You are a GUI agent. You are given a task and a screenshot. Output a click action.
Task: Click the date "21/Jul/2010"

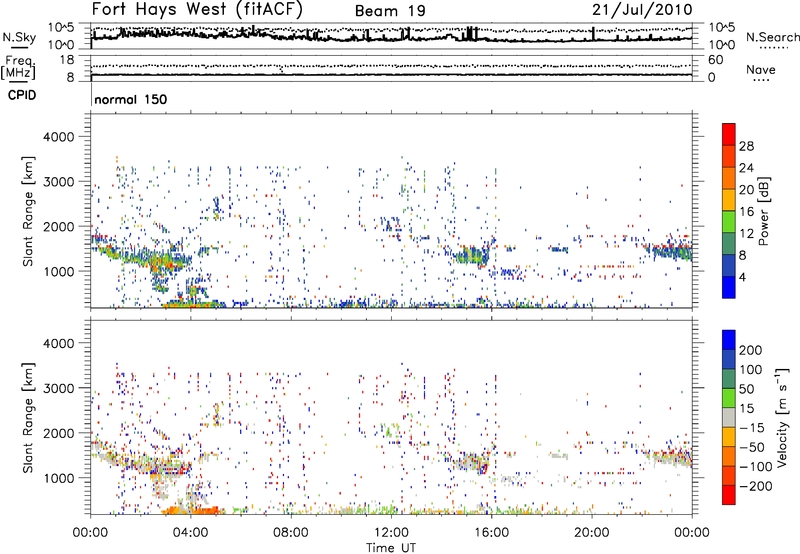tap(642, 10)
